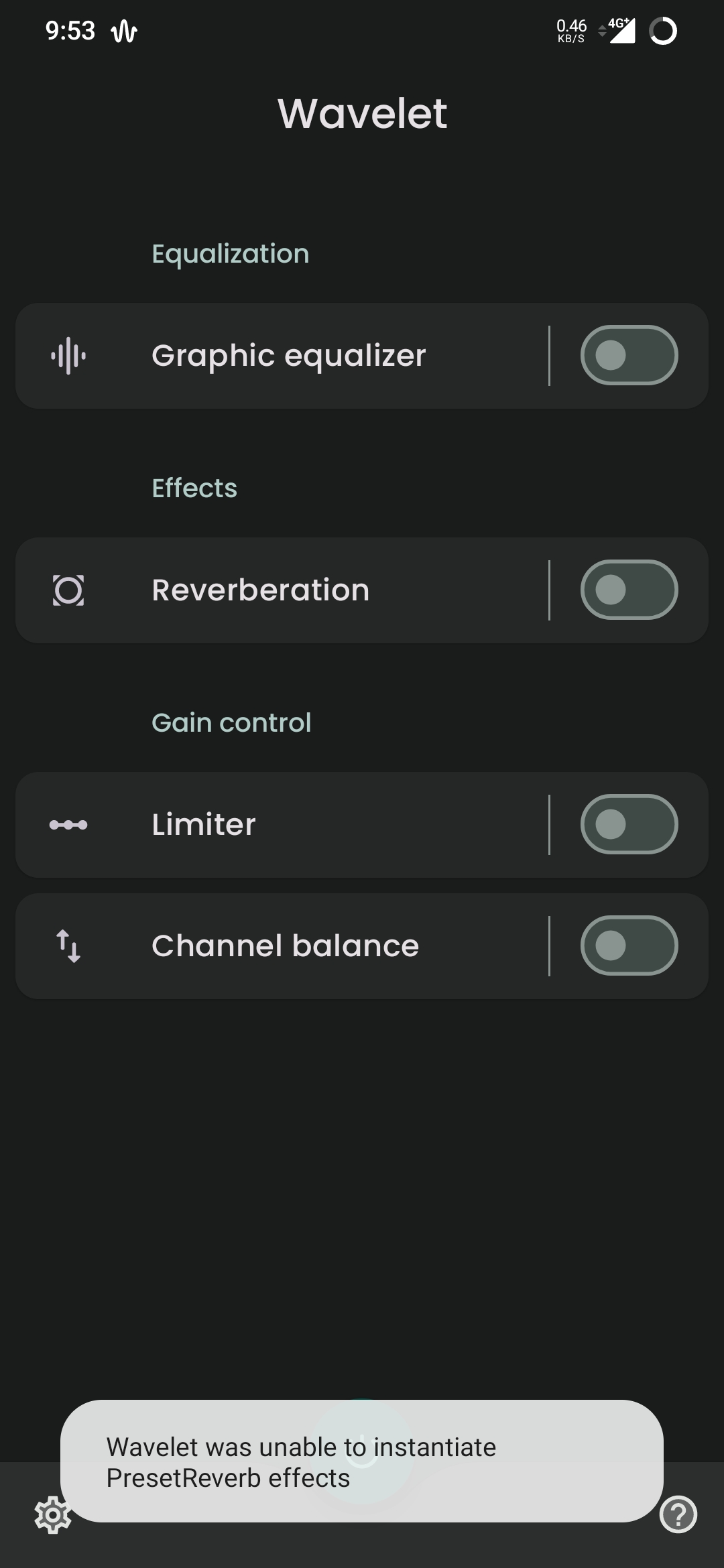This screenshot has width=724, height=1568.
Task: Turn on the Reverberation switch
Action: point(629,590)
